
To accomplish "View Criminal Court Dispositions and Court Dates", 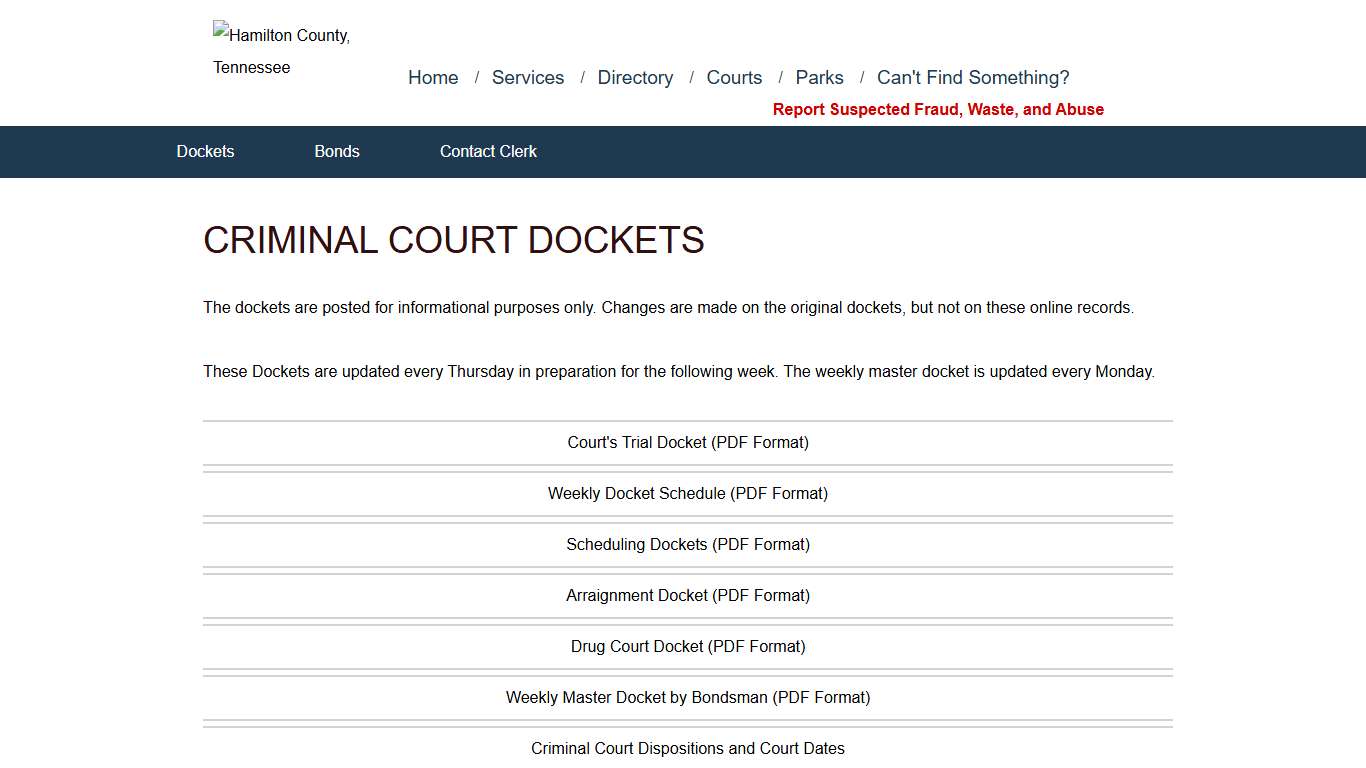I will point(688,748).
